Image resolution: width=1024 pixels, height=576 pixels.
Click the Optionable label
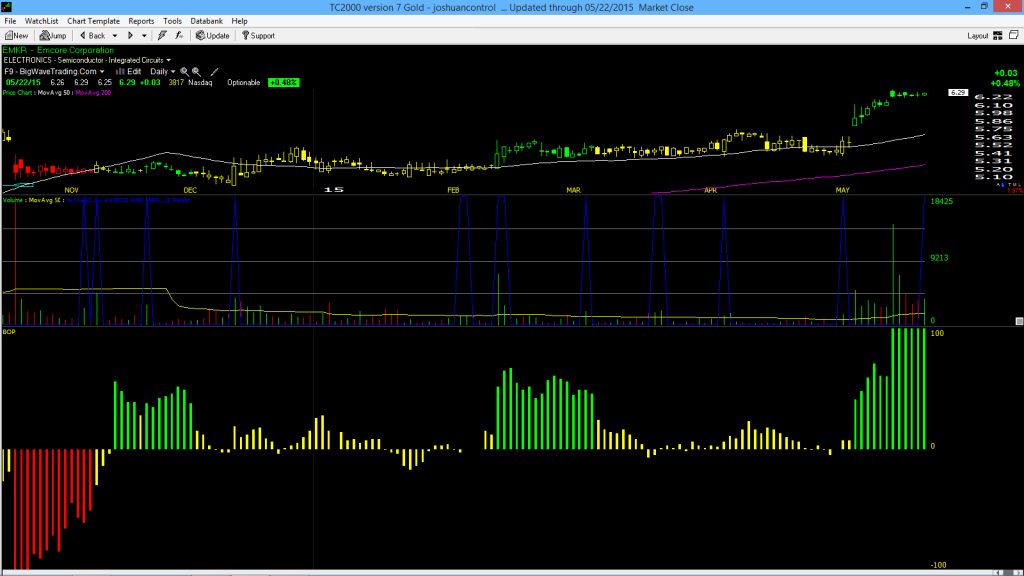[x=244, y=83]
